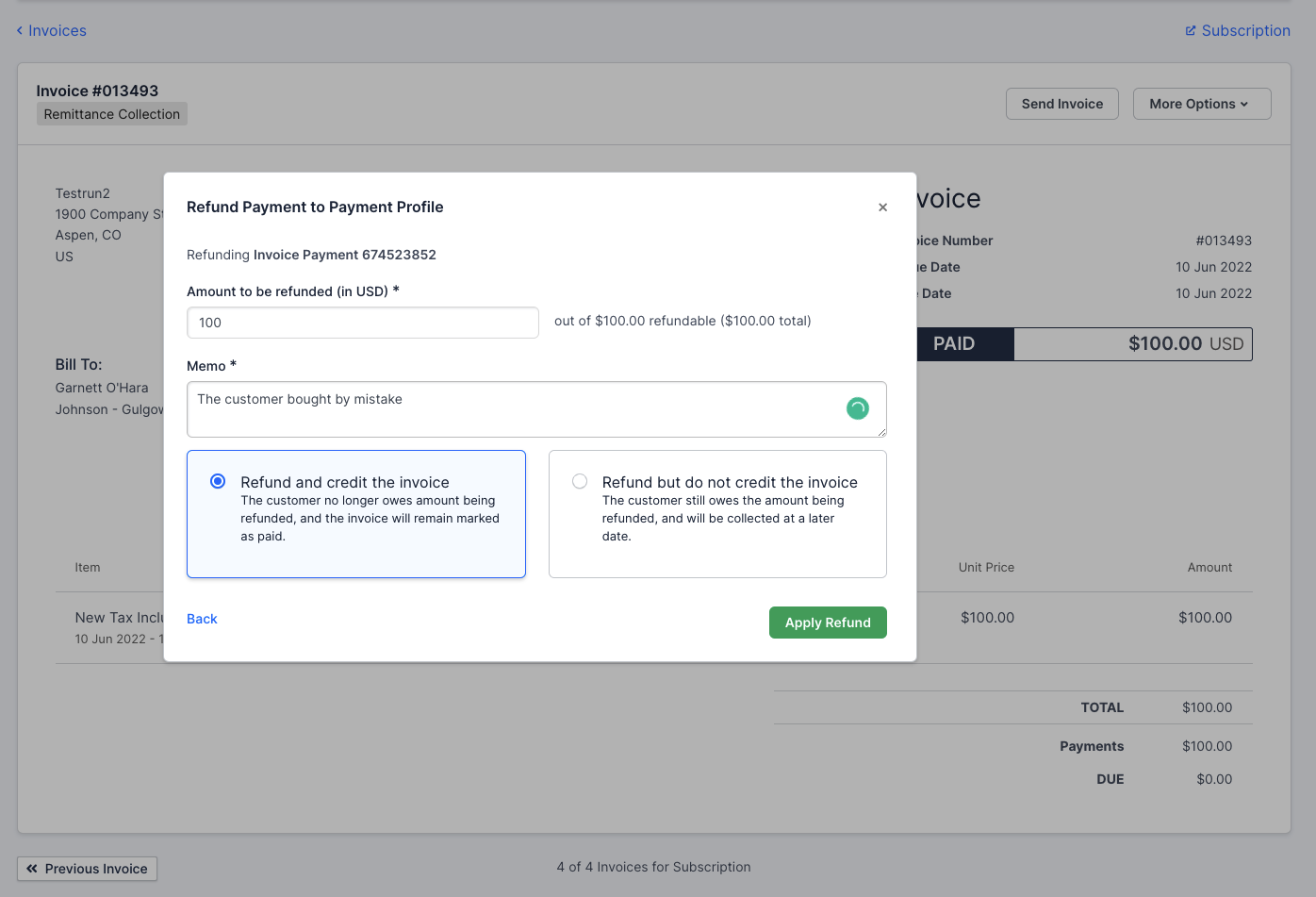Open the Subscription link
Viewport: 1316px width, 897px height.
coord(1244,31)
